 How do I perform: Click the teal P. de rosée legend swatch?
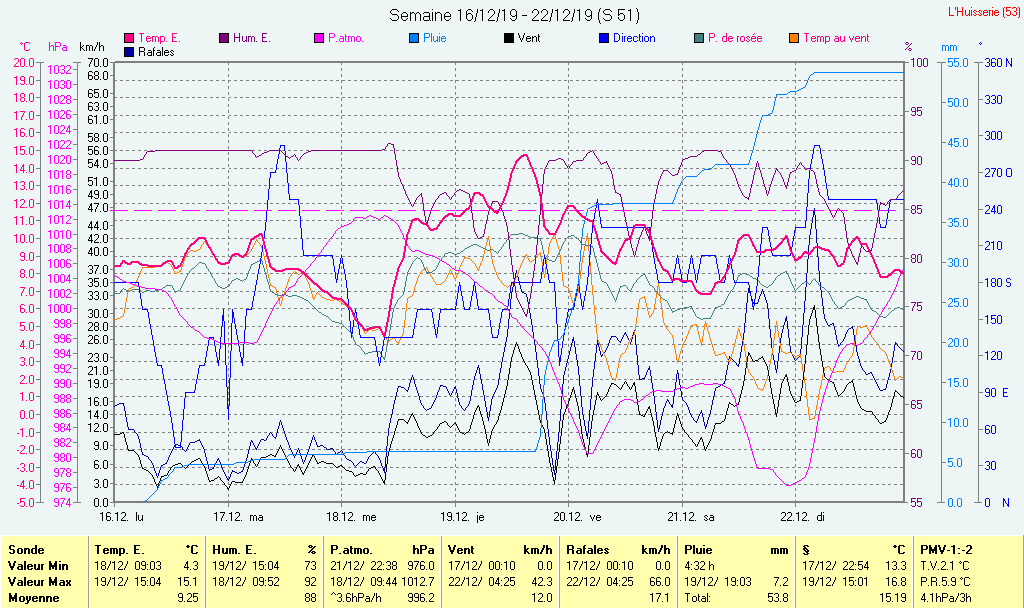pos(699,39)
